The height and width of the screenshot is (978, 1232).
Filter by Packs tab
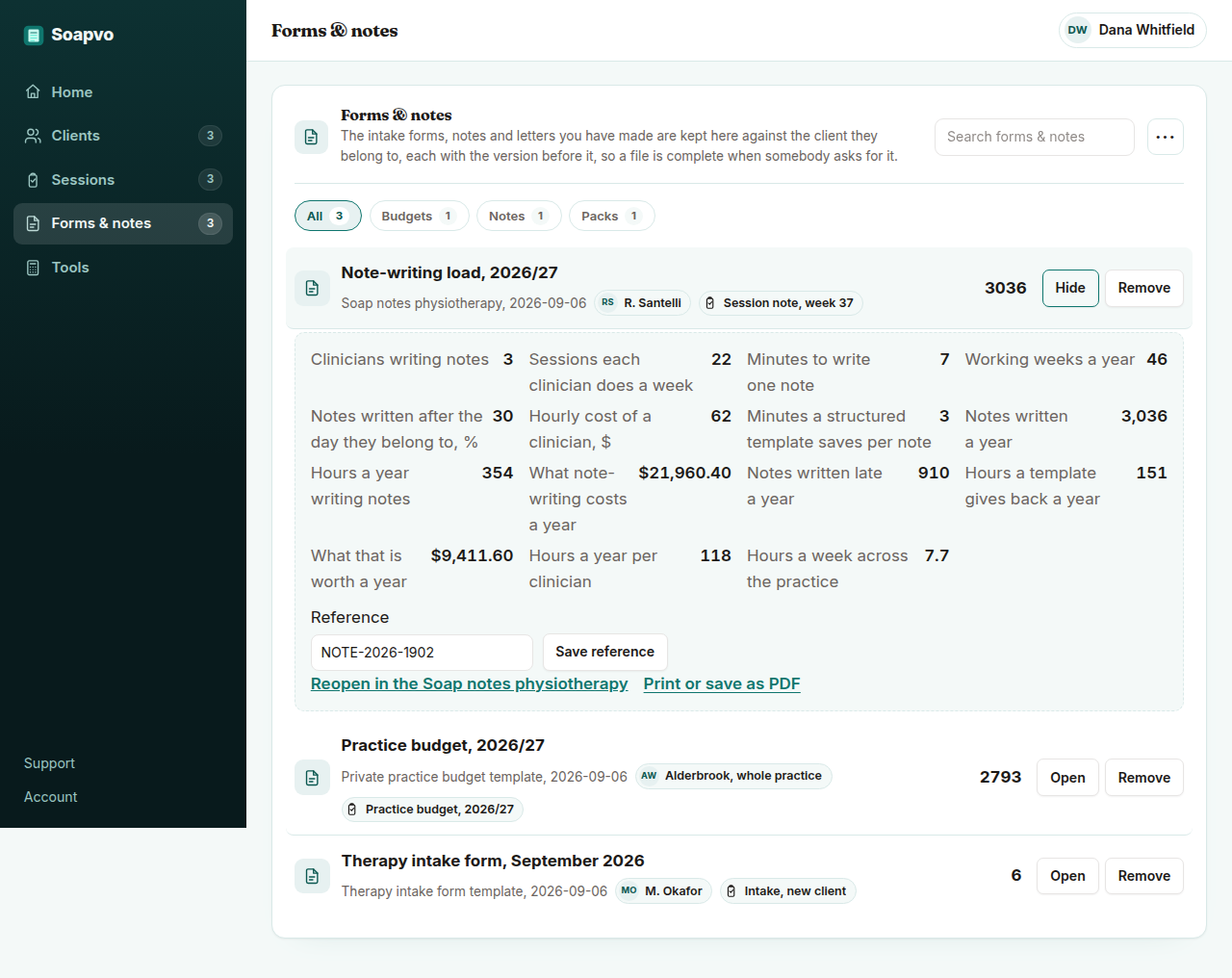click(x=612, y=216)
